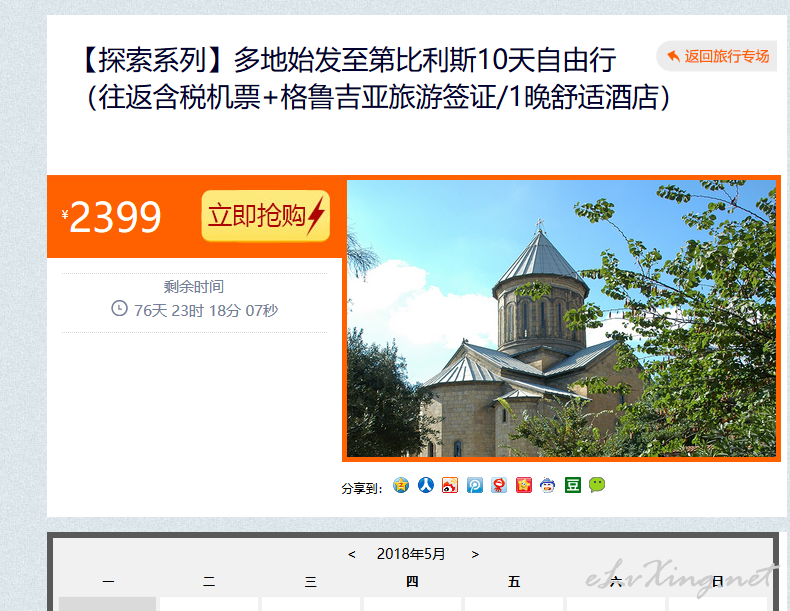Click the countdown 76天 23时 18分 07秒
The height and width of the screenshot is (611, 790).
tap(206, 310)
